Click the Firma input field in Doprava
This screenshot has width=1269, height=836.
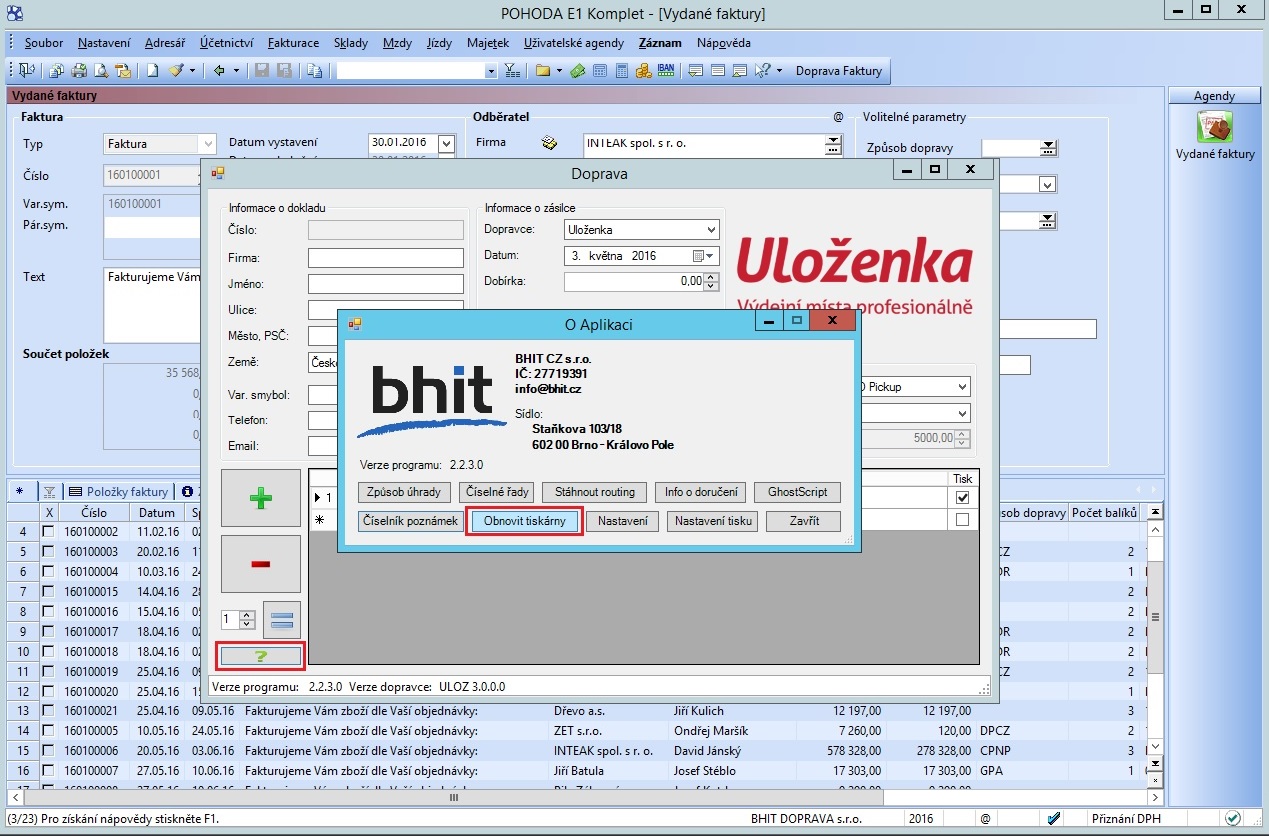(386, 258)
